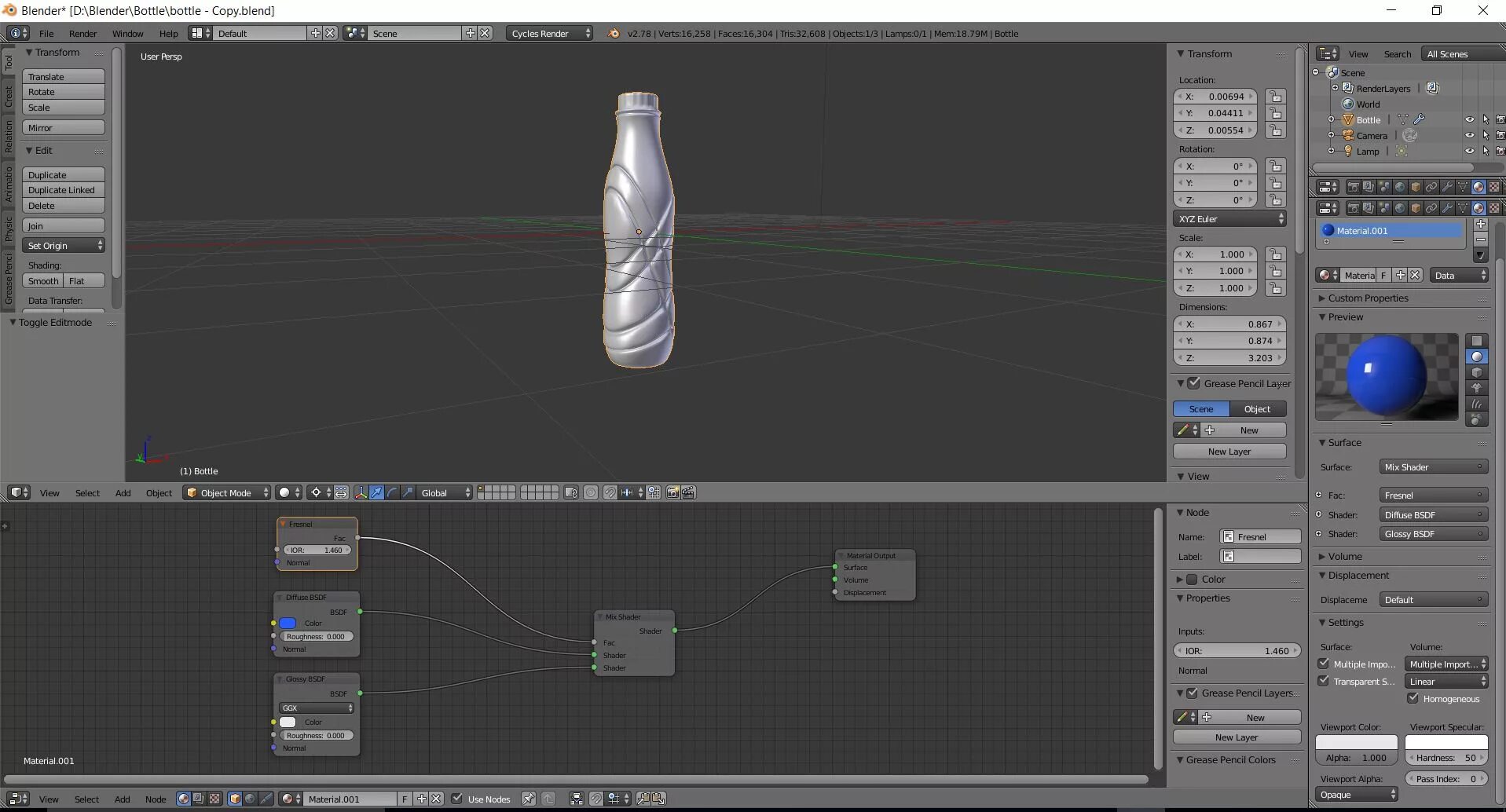Open the Object Mode dropdown

(227, 492)
